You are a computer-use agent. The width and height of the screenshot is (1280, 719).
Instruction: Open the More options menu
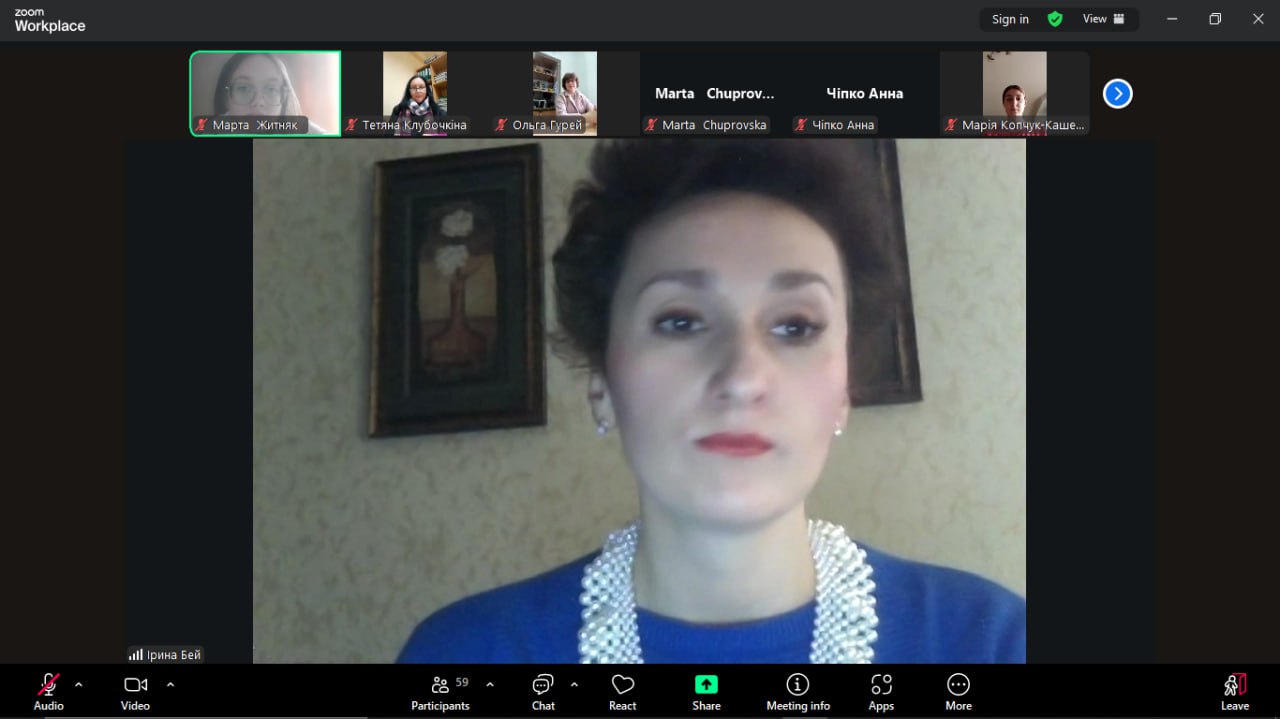pos(958,691)
